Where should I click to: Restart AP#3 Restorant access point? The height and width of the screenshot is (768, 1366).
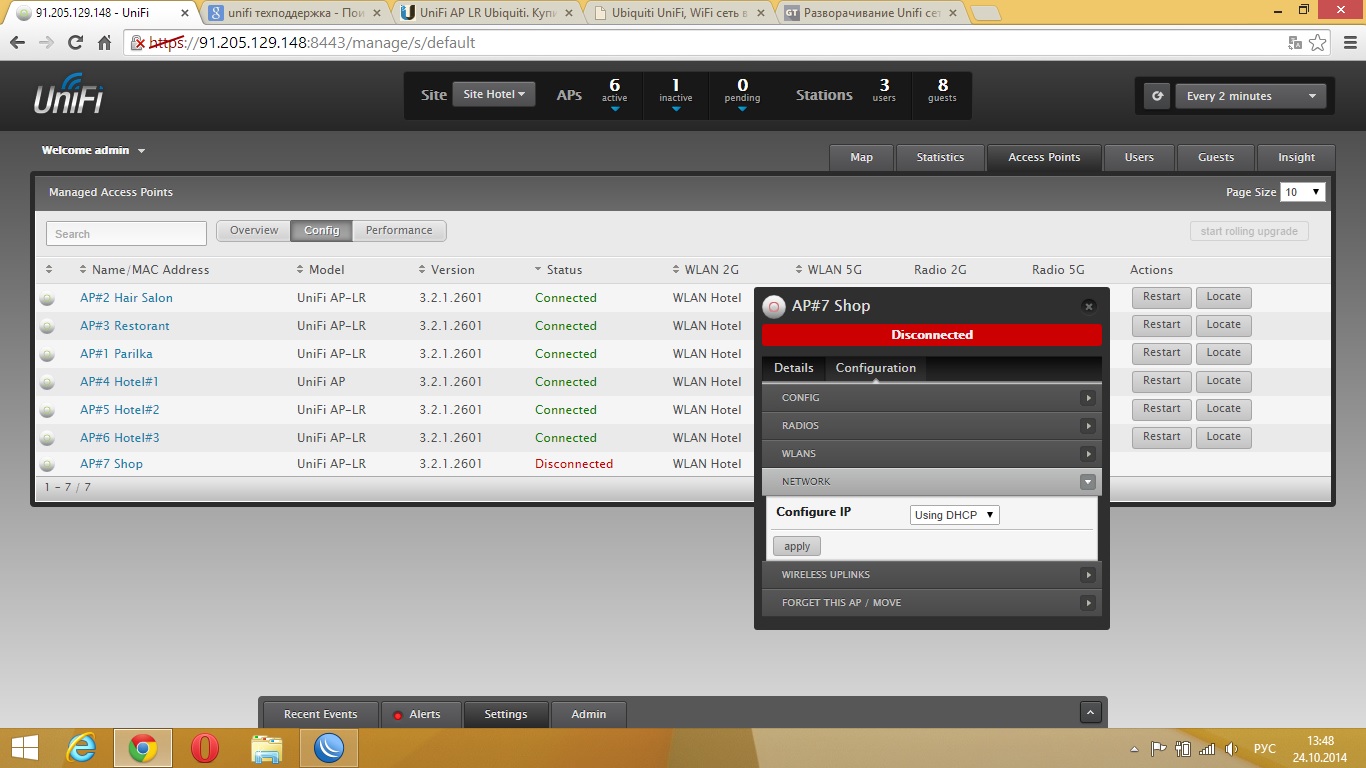coord(1161,325)
